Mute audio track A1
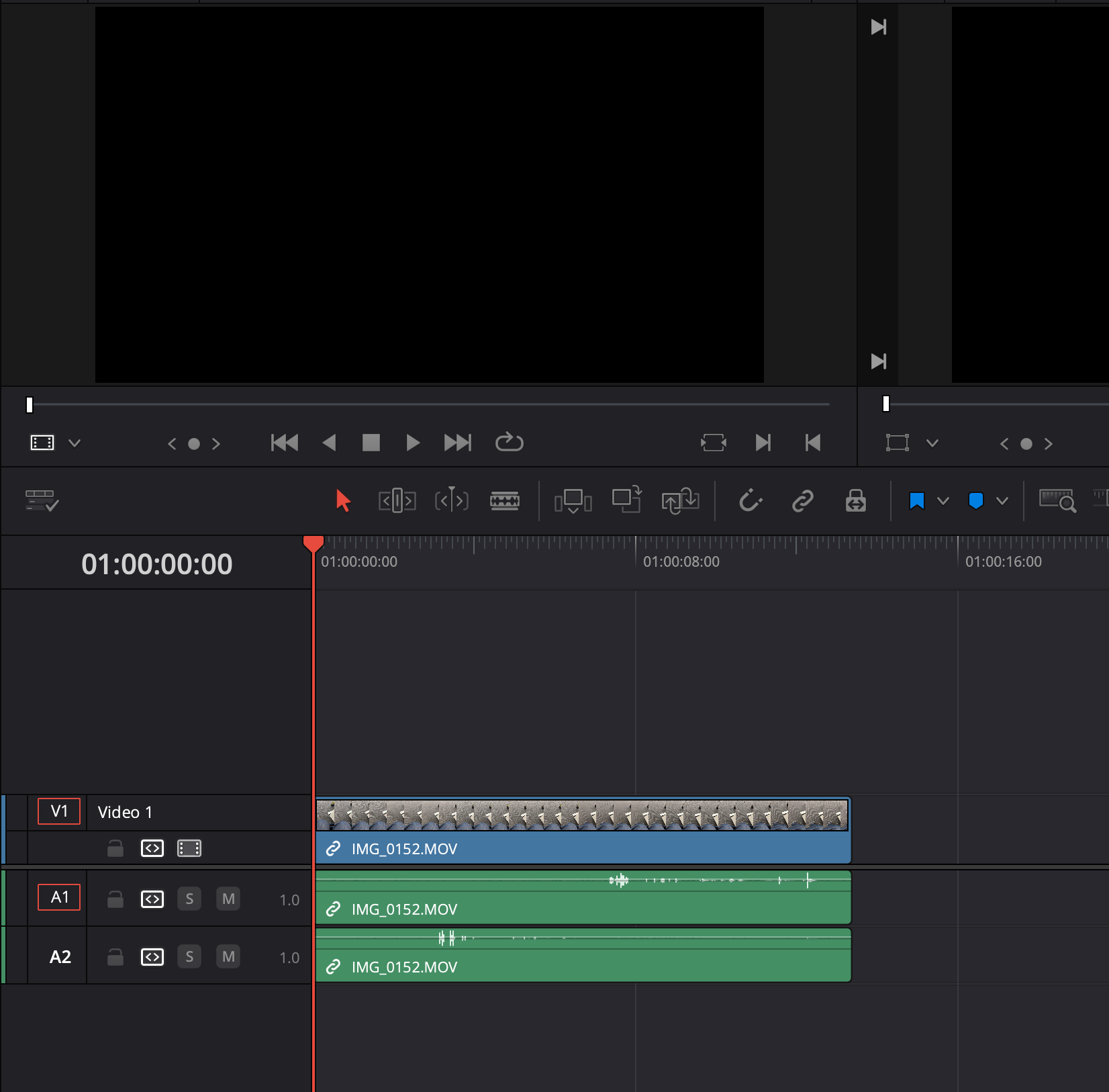Screen dimensions: 1109x1092 228,899
